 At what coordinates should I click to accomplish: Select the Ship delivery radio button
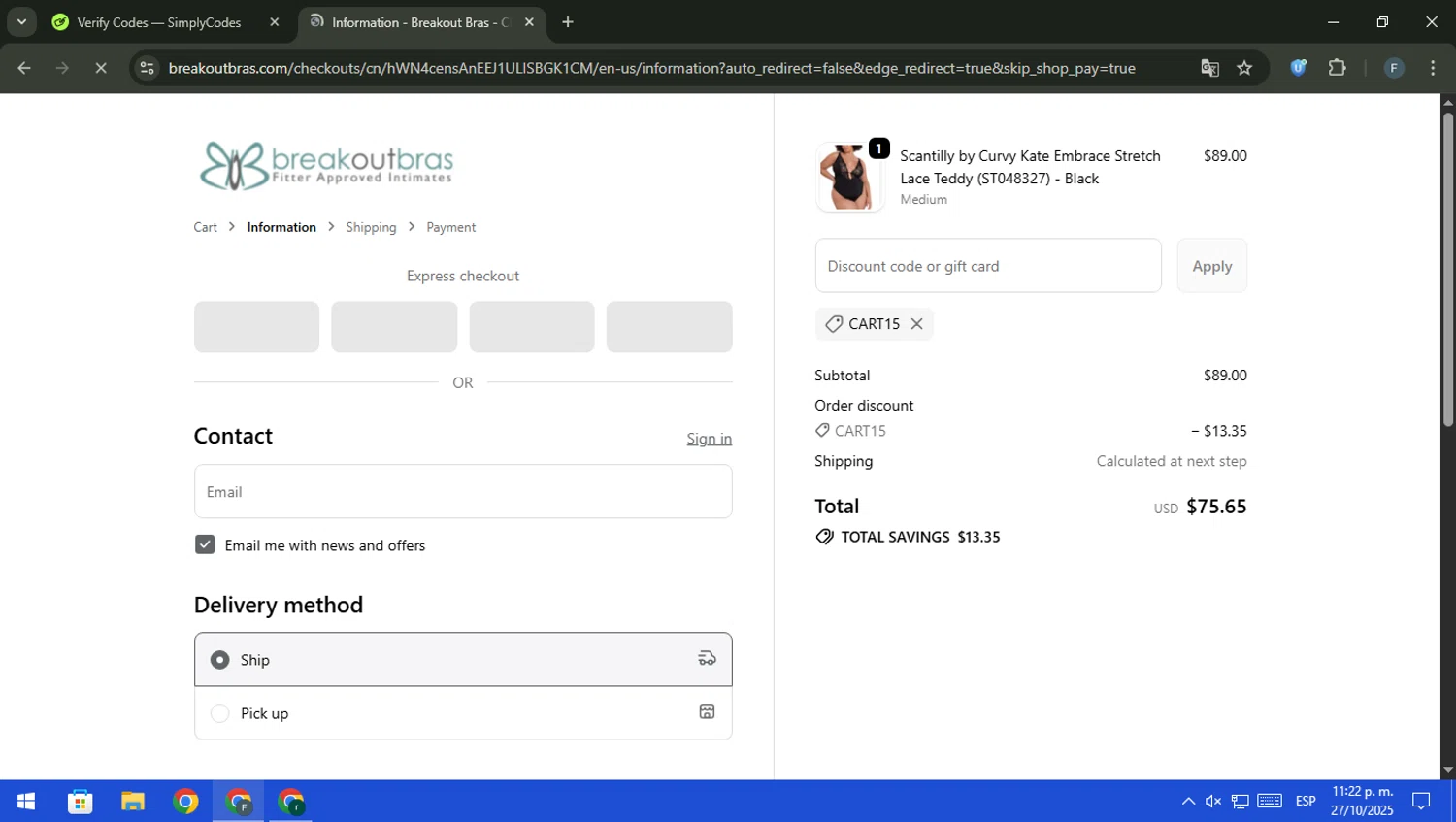click(x=220, y=660)
